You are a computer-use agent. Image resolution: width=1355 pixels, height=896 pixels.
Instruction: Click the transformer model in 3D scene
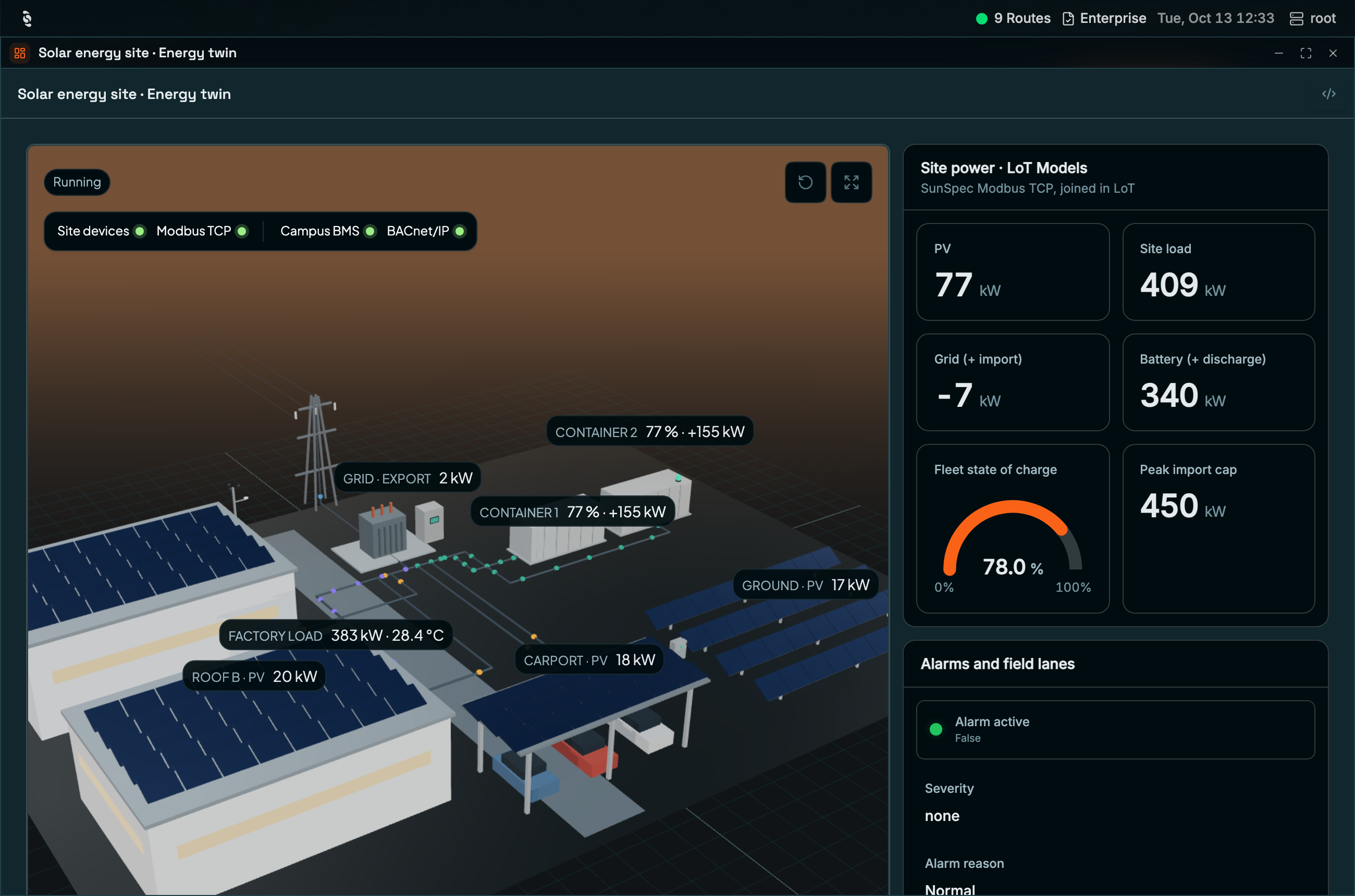tap(383, 530)
